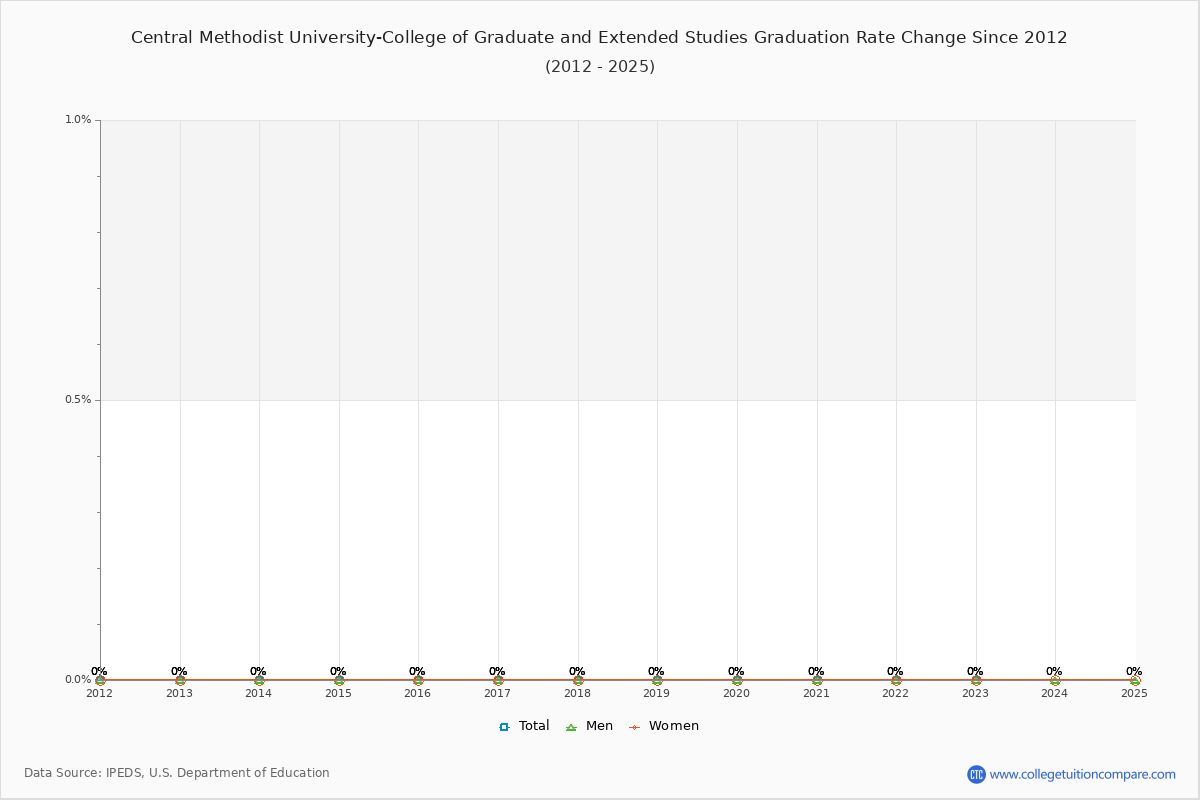Click the 2025 data point marker

pyautogui.click(x=1135, y=680)
